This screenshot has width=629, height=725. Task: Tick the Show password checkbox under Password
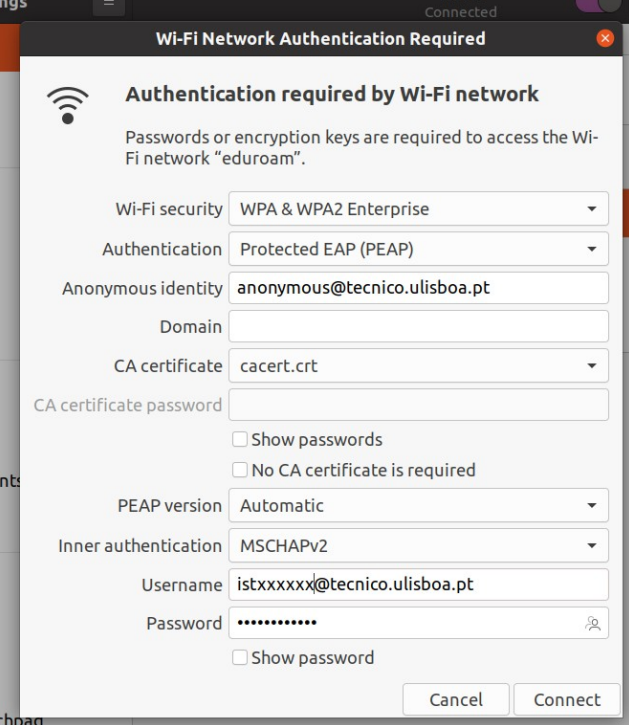(x=240, y=657)
